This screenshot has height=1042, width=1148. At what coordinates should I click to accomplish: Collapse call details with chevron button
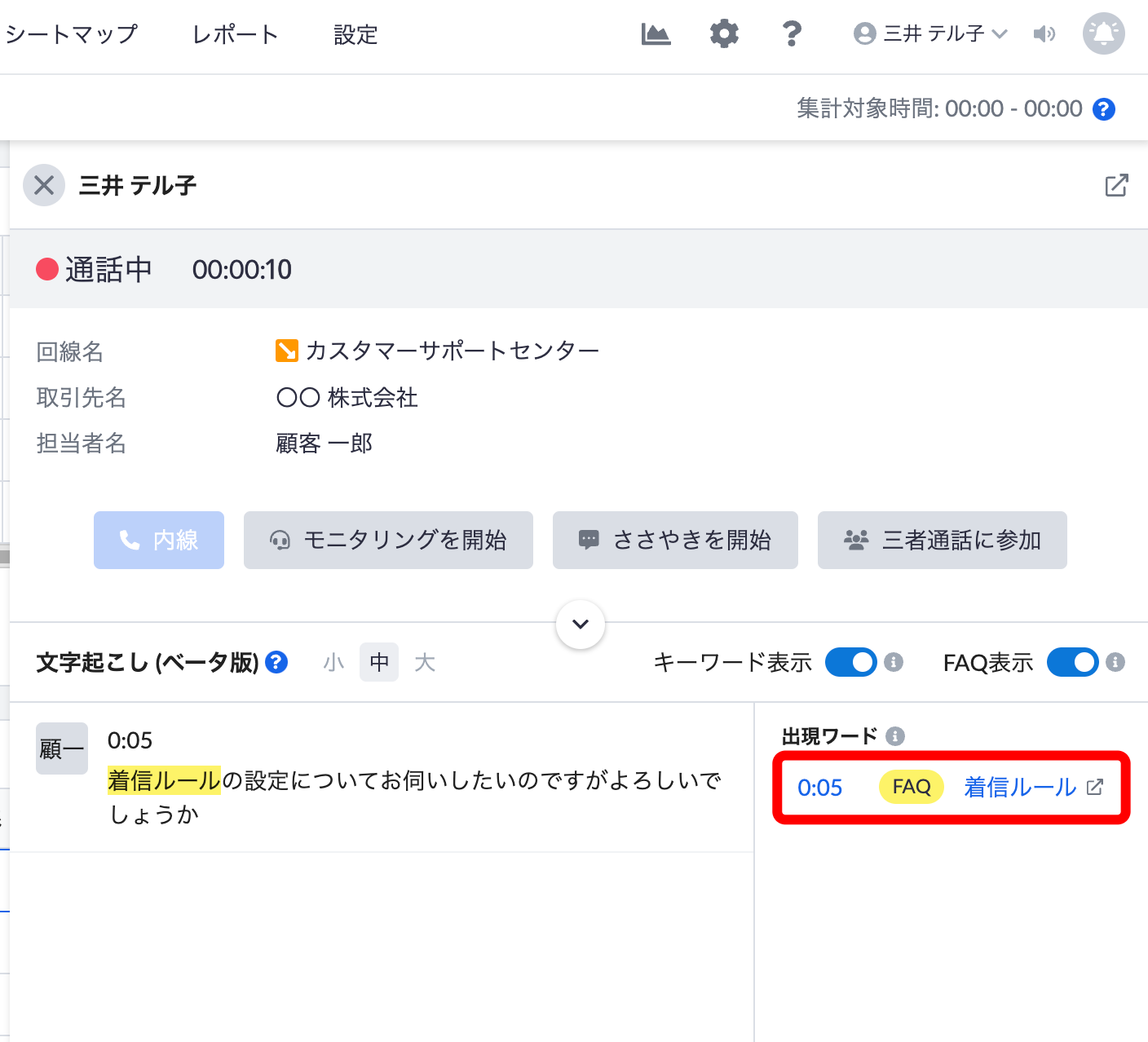point(581,625)
